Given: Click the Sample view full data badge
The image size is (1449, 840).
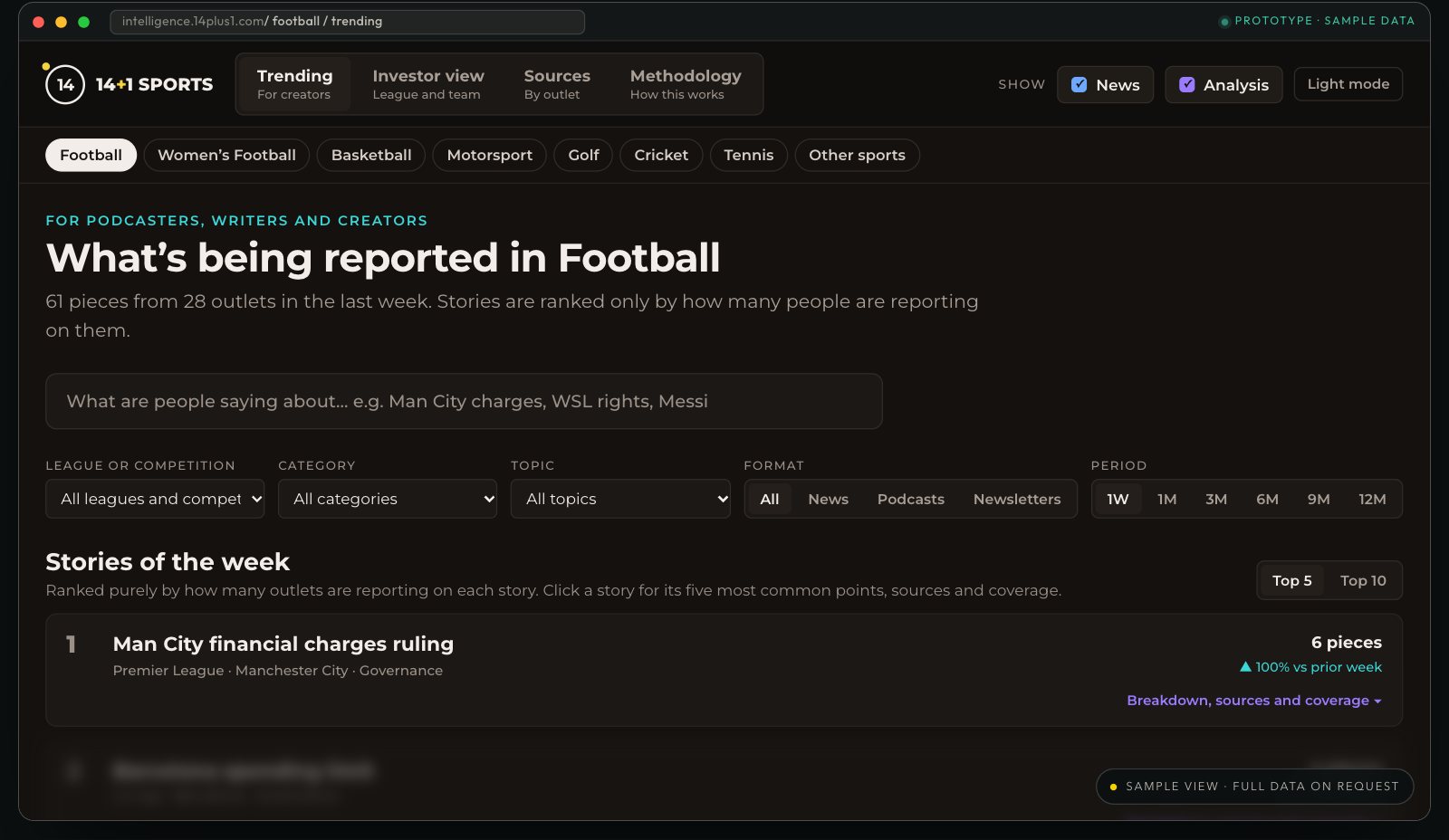Looking at the screenshot, I should (x=1254, y=787).
